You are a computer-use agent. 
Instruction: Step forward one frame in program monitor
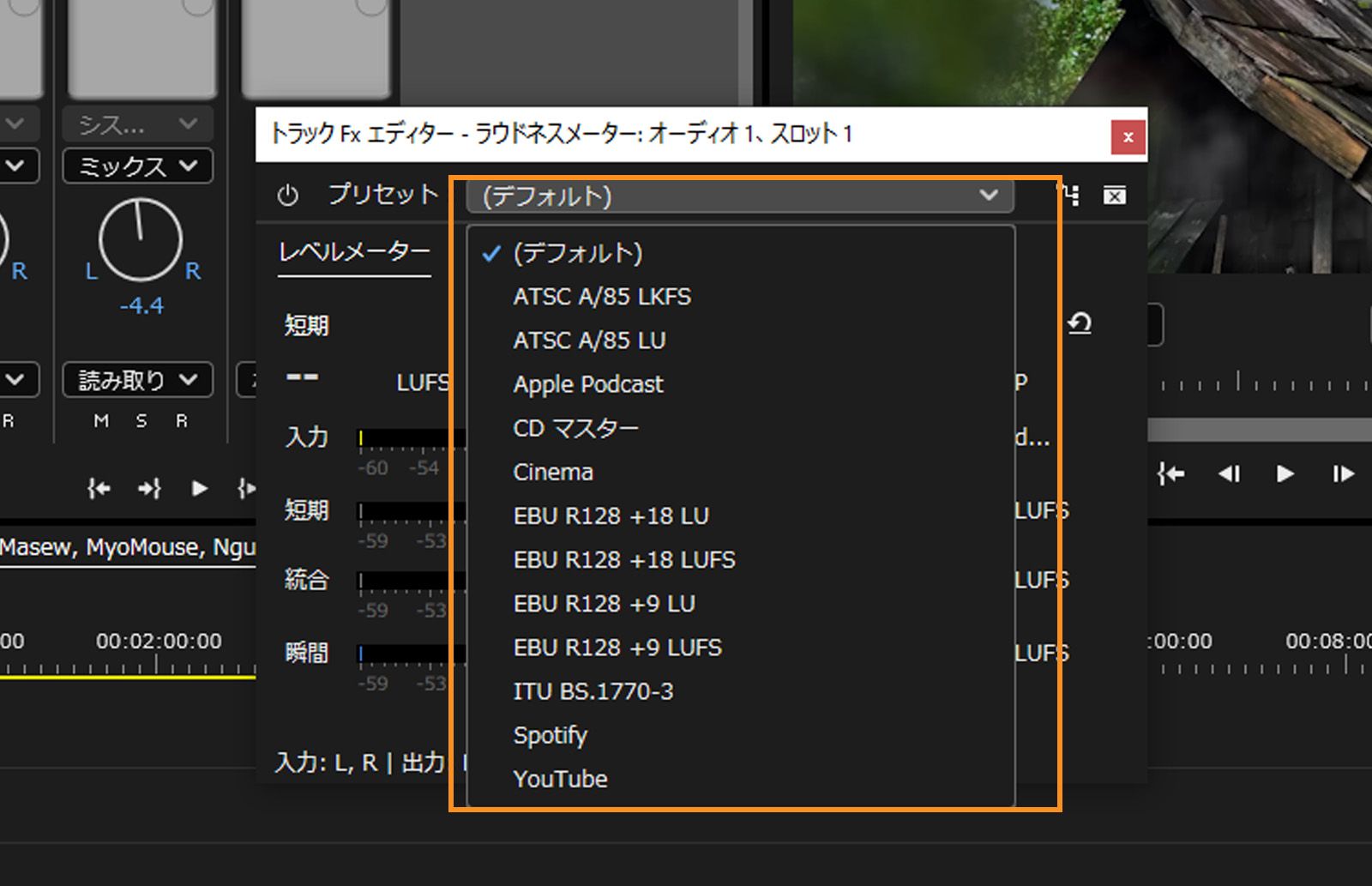[x=1343, y=473]
